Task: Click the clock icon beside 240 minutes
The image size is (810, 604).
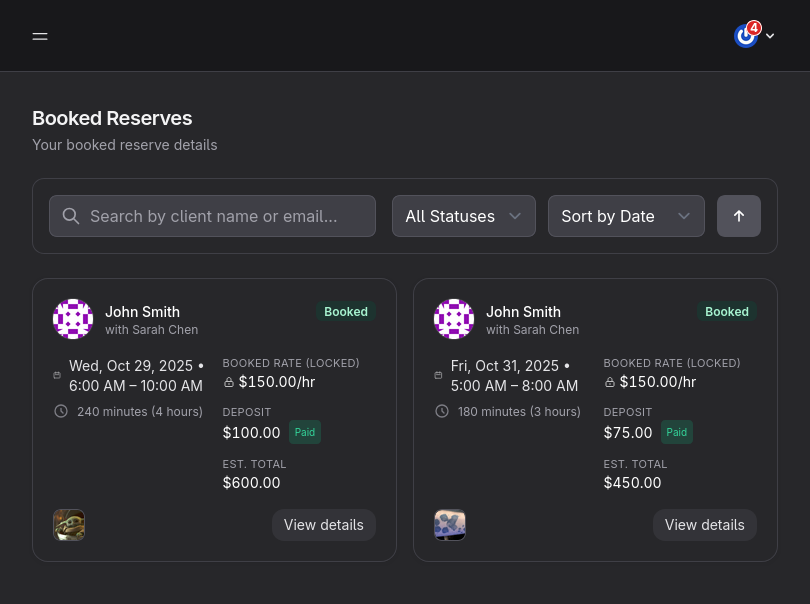Action: pos(61,411)
